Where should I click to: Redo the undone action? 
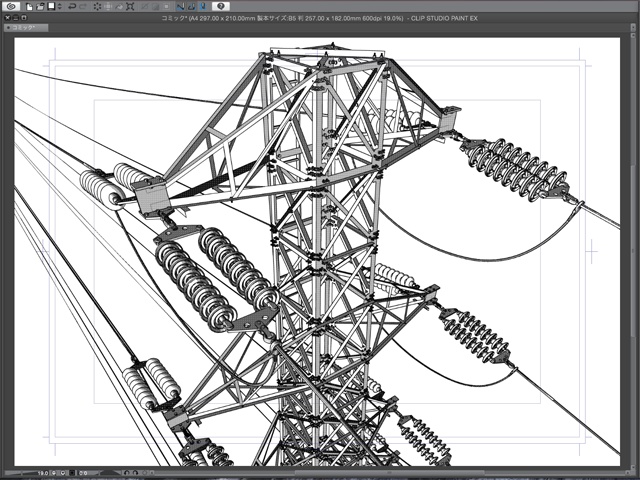coord(82,6)
